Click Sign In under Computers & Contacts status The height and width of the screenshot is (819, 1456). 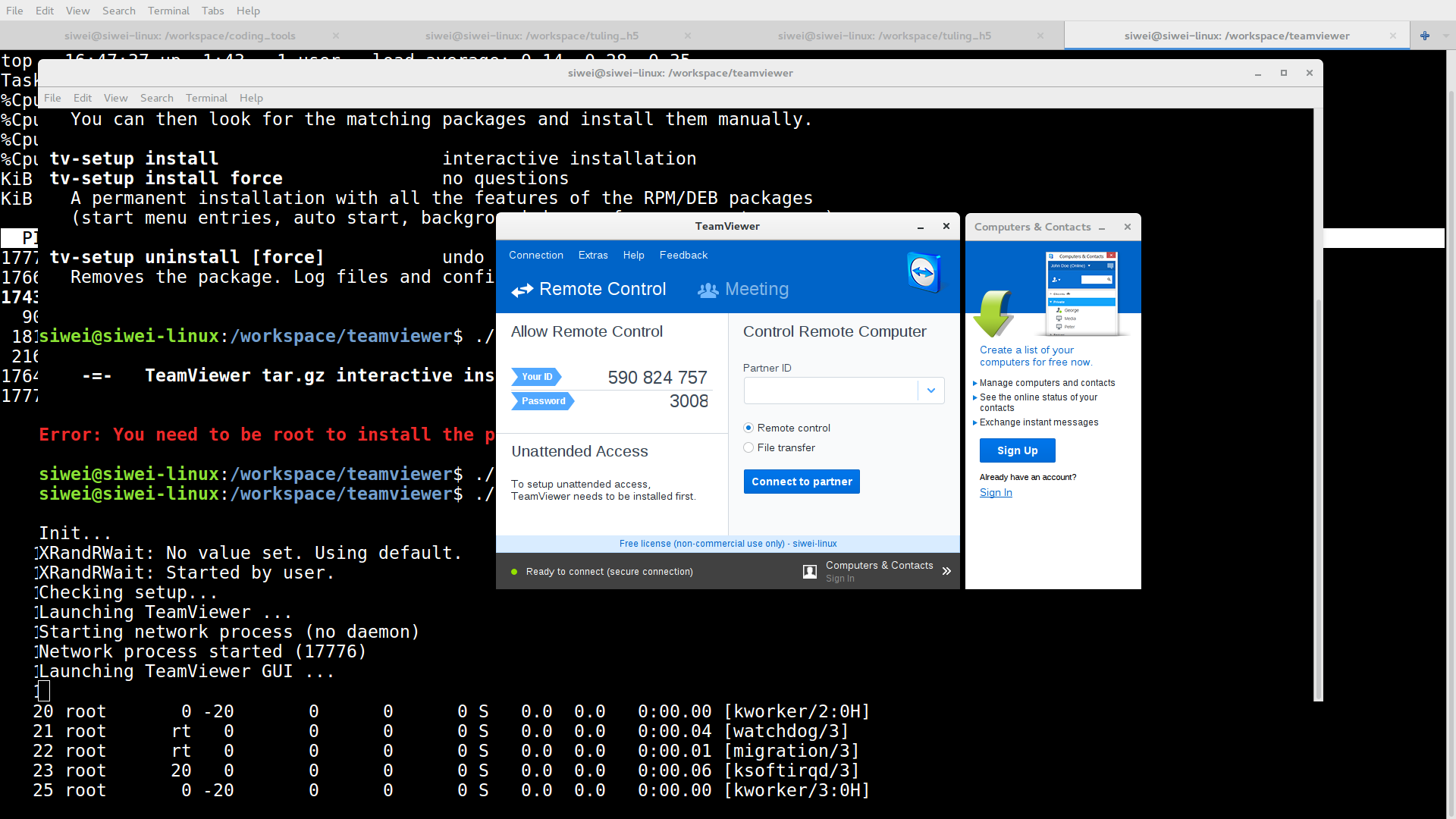point(839,579)
